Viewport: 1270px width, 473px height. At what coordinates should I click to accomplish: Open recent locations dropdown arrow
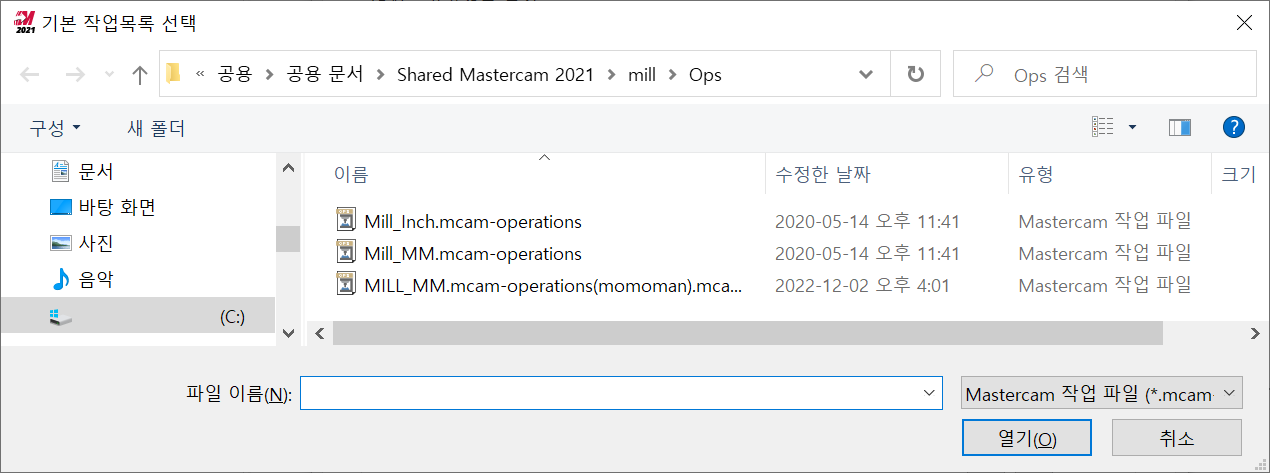[x=109, y=76]
